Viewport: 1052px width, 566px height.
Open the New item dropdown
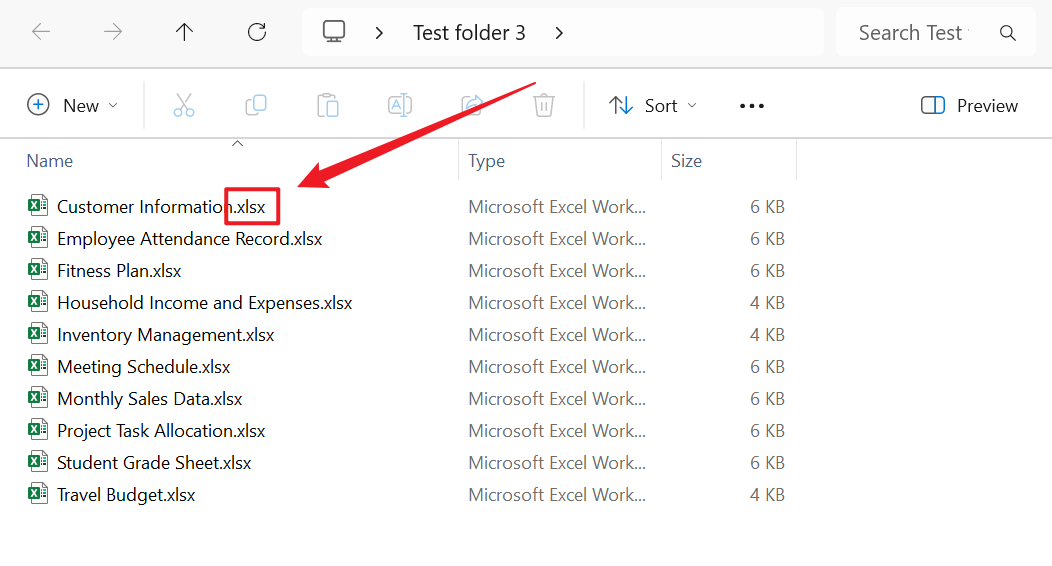[x=72, y=105]
